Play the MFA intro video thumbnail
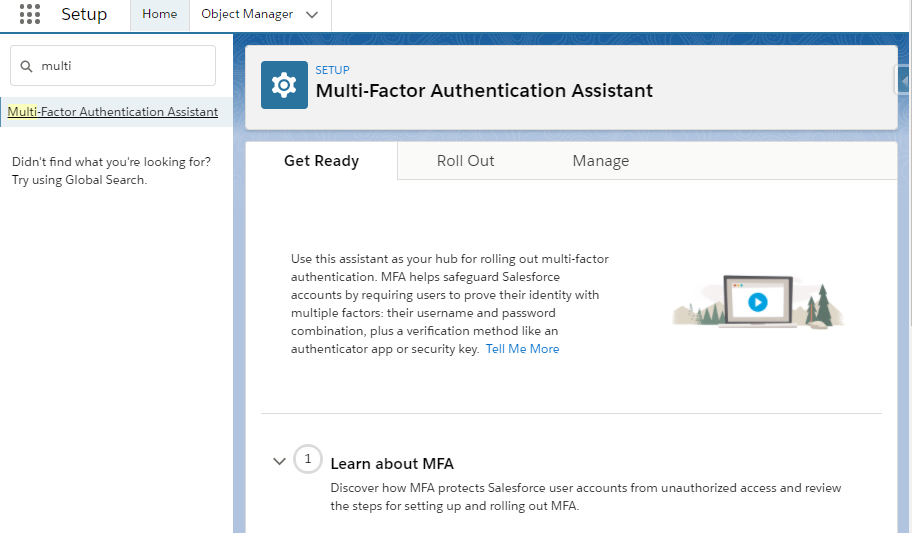912x533 pixels. [x=757, y=302]
